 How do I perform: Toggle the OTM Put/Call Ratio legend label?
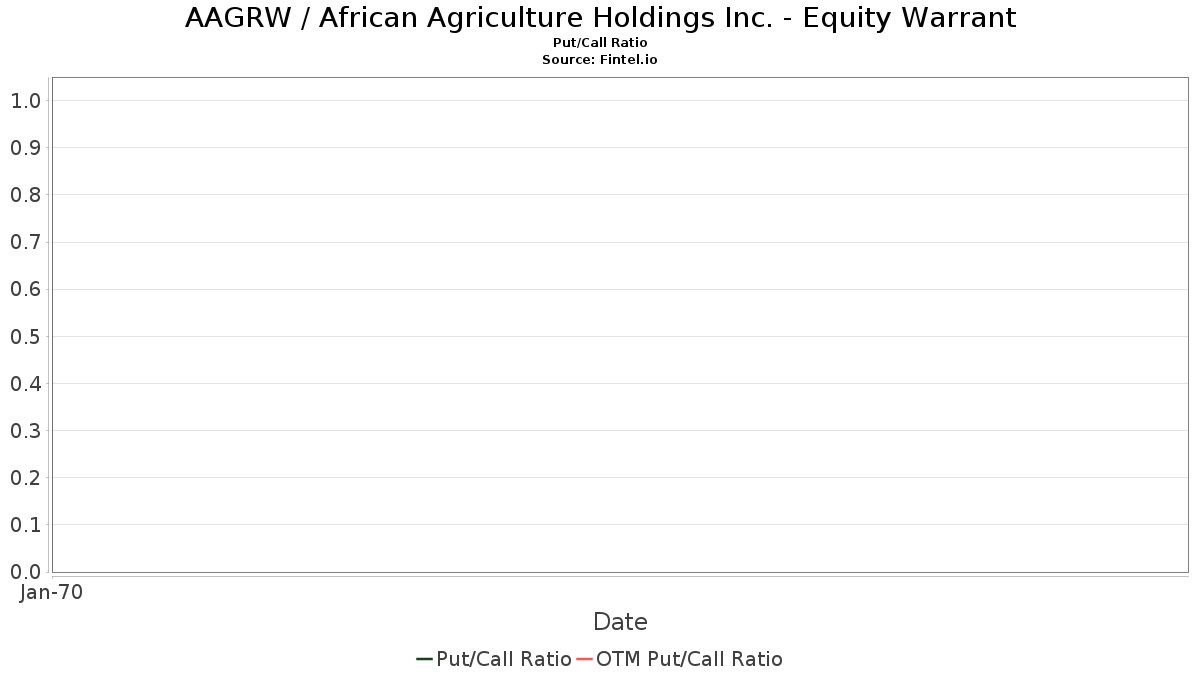coord(690,659)
